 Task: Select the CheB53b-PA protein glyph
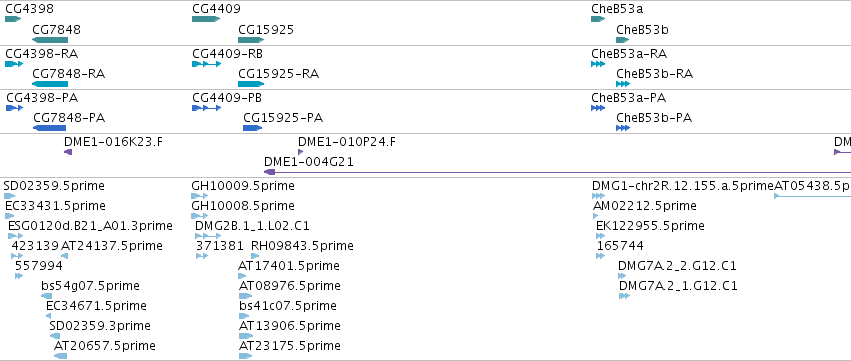(x=623, y=128)
